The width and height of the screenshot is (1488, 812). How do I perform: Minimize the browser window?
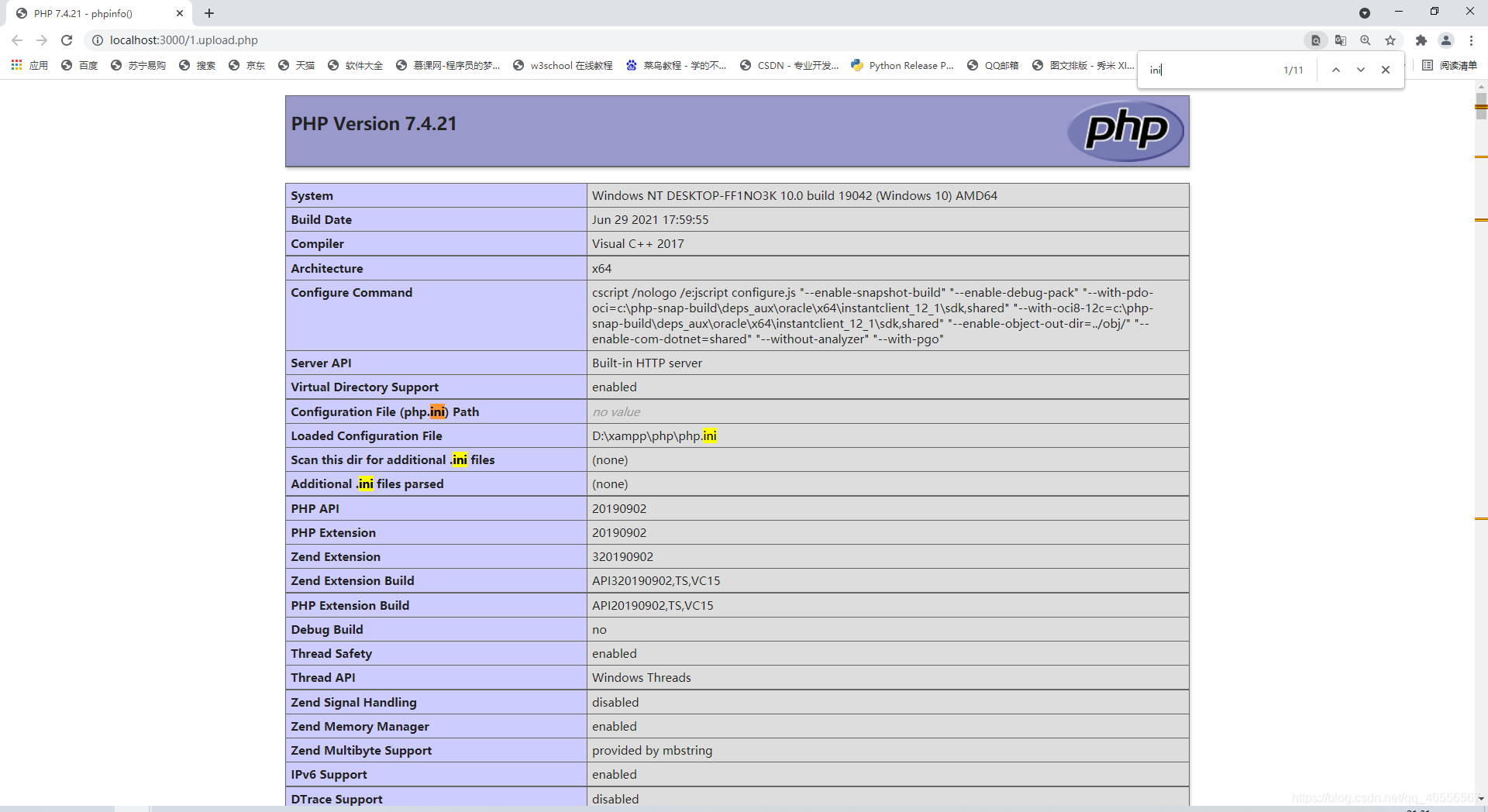click(x=1398, y=12)
